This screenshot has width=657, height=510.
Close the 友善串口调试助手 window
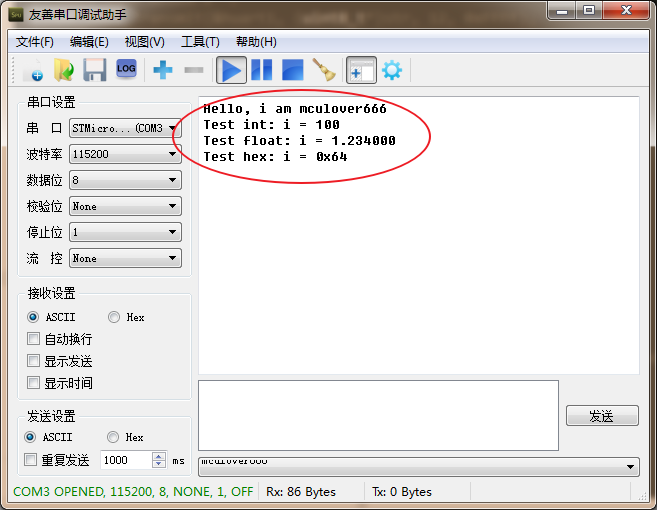(626, 10)
